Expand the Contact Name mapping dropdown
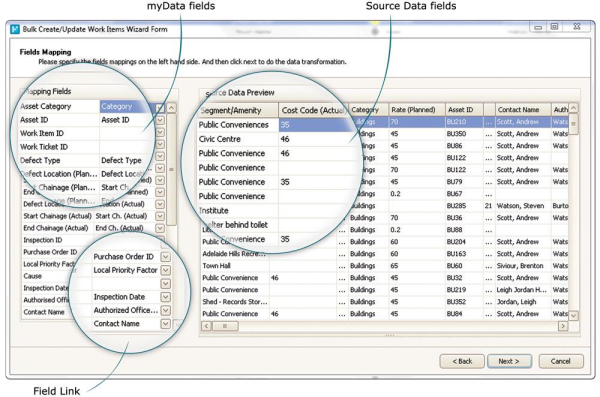Screen dimensions: 600x397 click(165, 323)
